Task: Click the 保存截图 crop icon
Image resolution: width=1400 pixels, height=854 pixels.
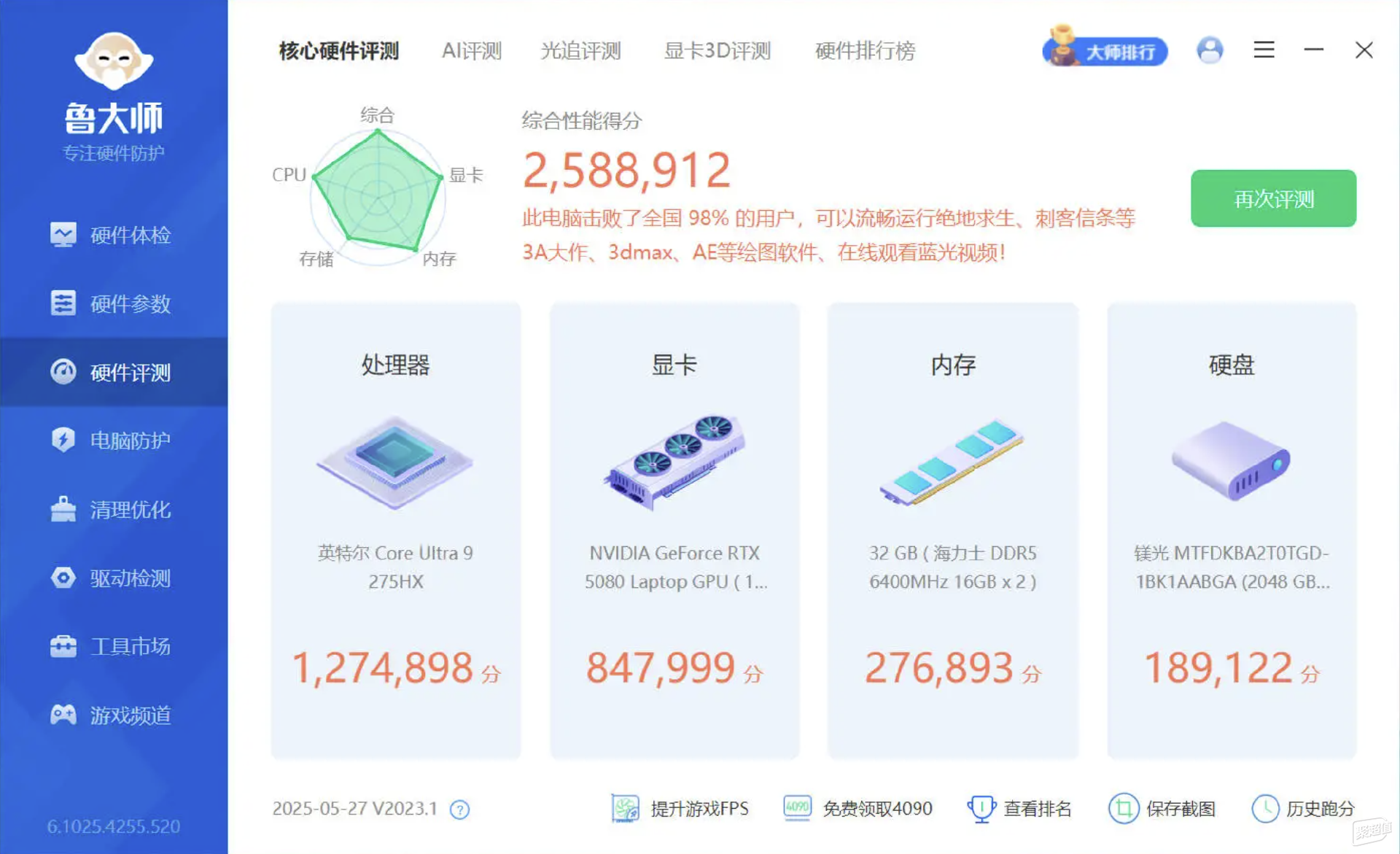Action: 1124,809
